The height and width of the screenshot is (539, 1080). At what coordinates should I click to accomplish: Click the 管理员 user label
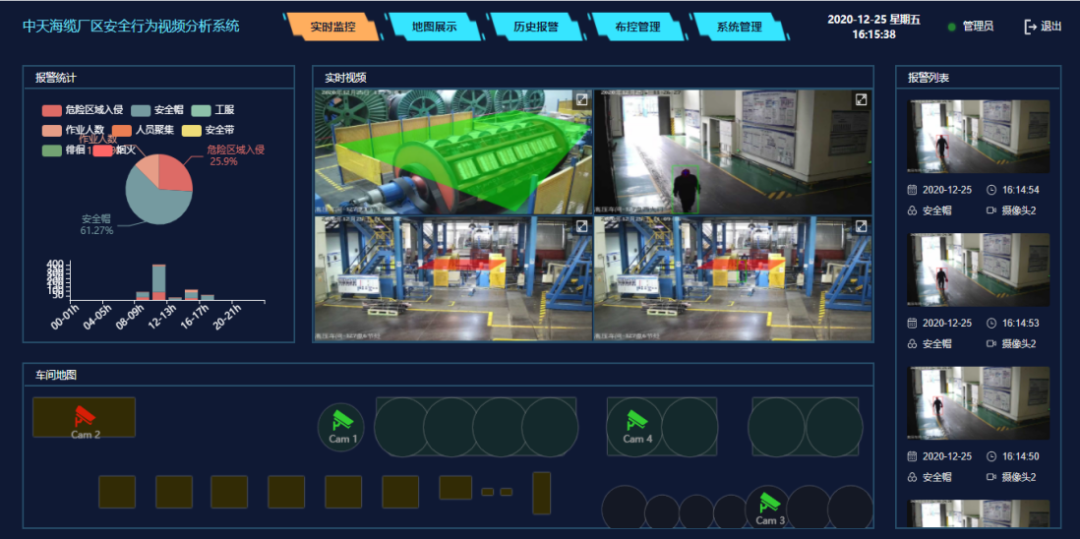tap(978, 27)
